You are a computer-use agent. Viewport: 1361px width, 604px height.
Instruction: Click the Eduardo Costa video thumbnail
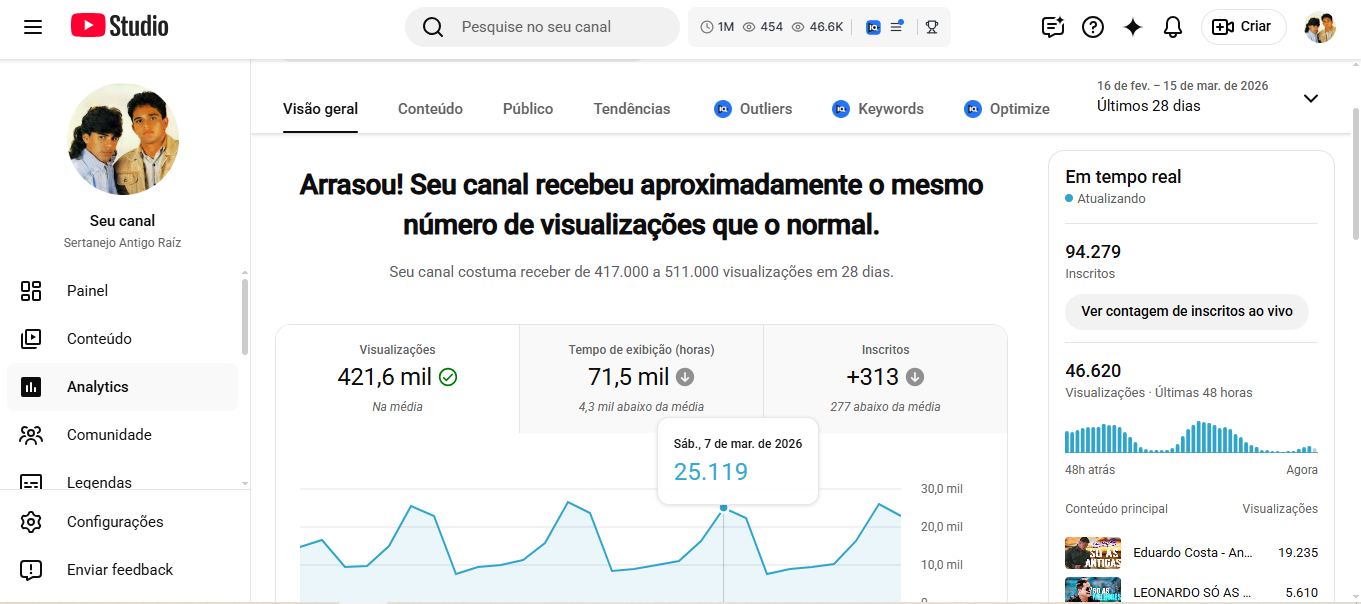point(1092,553)
